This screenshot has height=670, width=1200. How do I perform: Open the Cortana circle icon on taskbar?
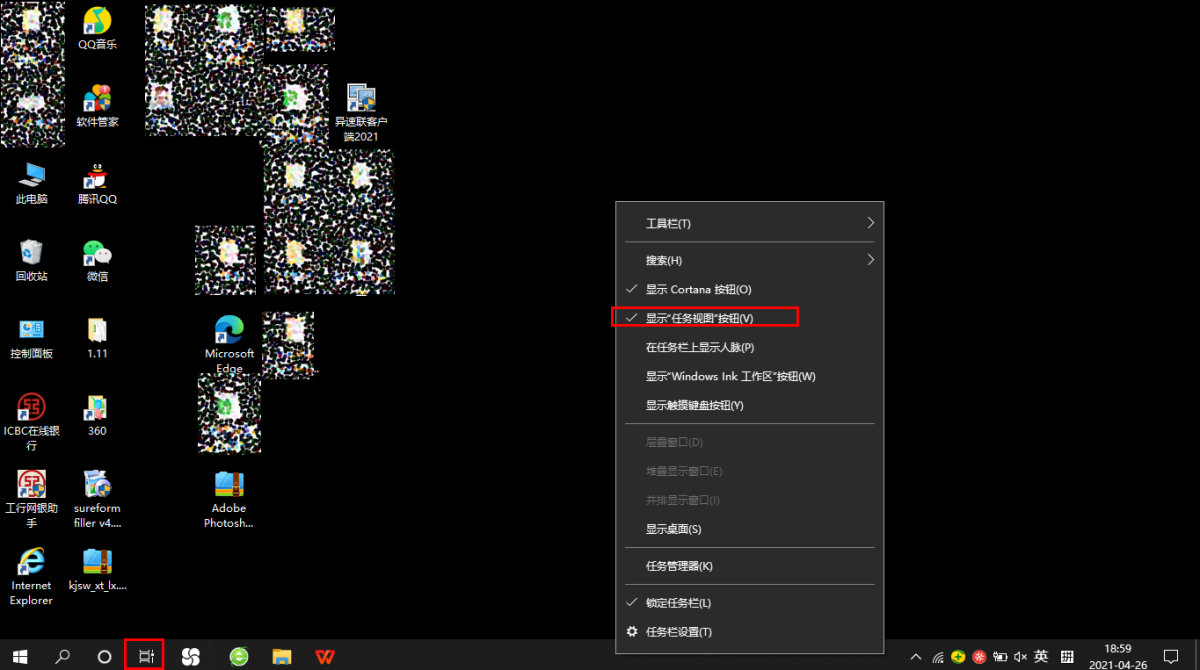tap(104, 656)
